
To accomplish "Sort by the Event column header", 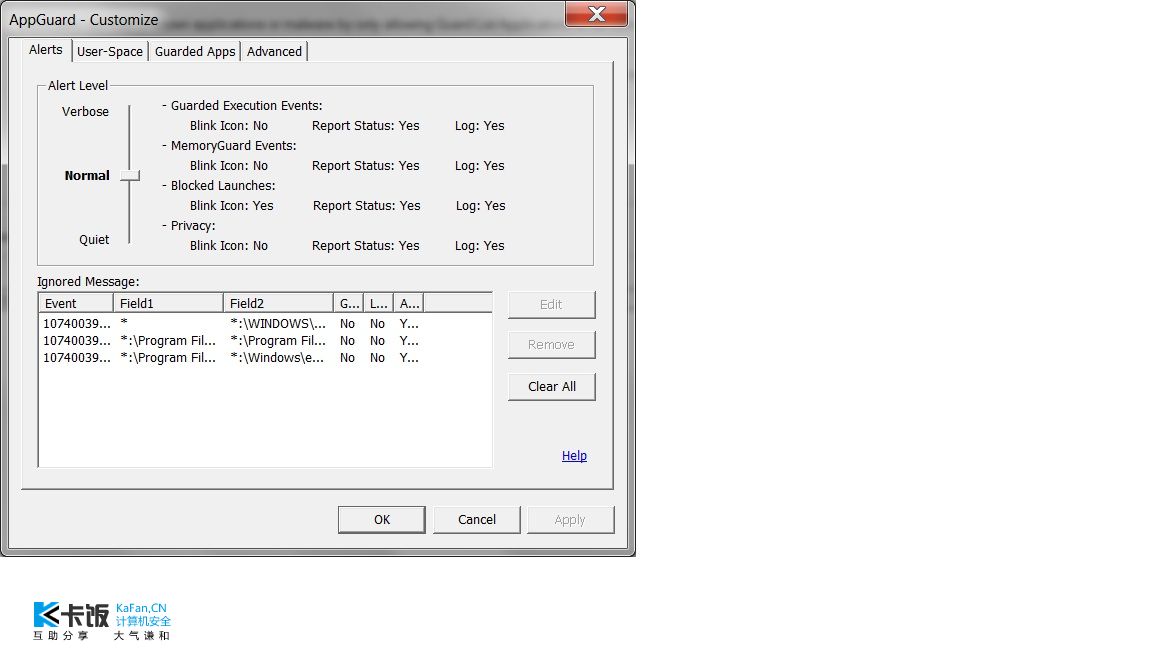I will (76, 303).
